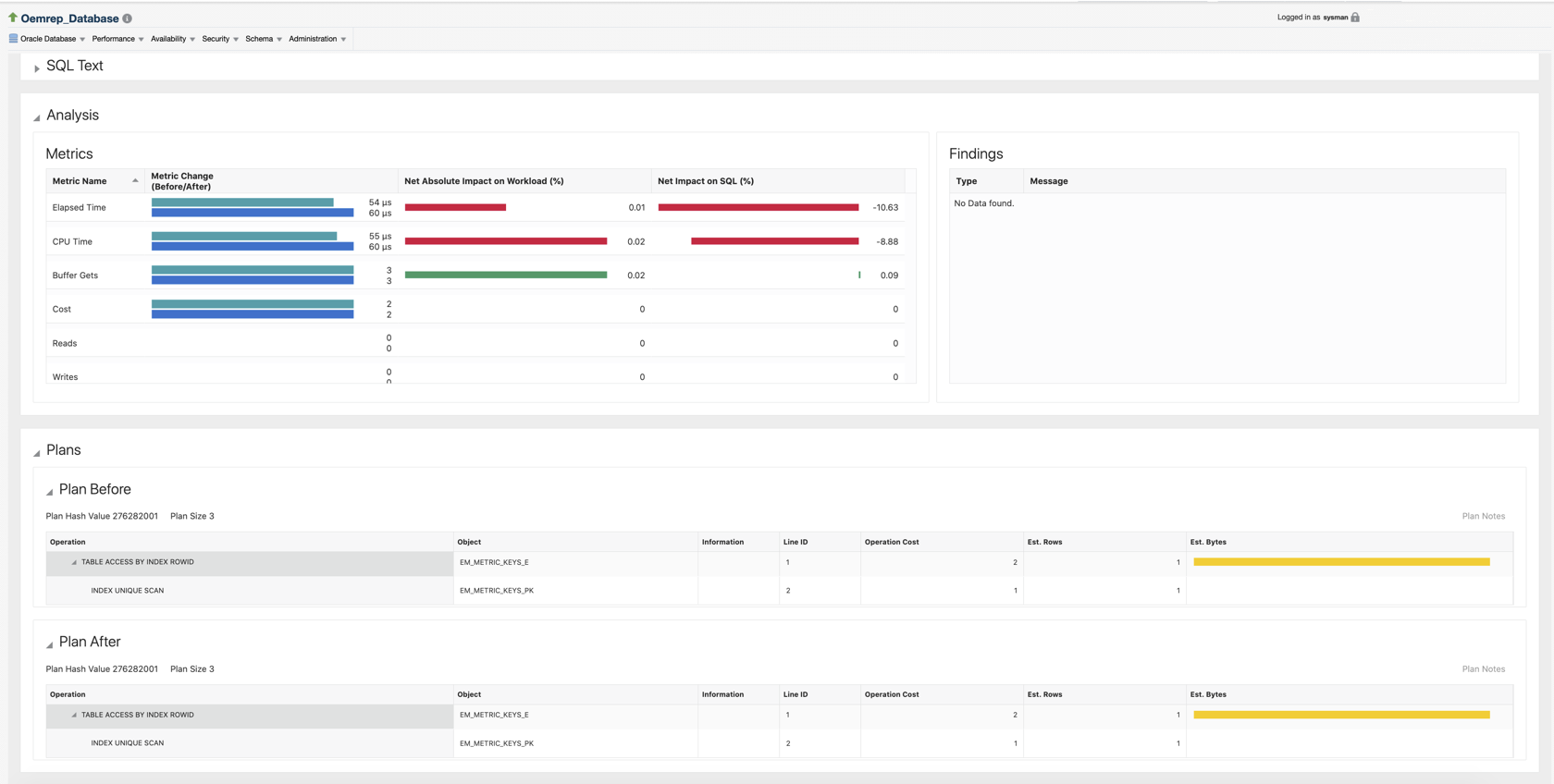Click the Elapsed Time net impact red bar

coord(758,207)
